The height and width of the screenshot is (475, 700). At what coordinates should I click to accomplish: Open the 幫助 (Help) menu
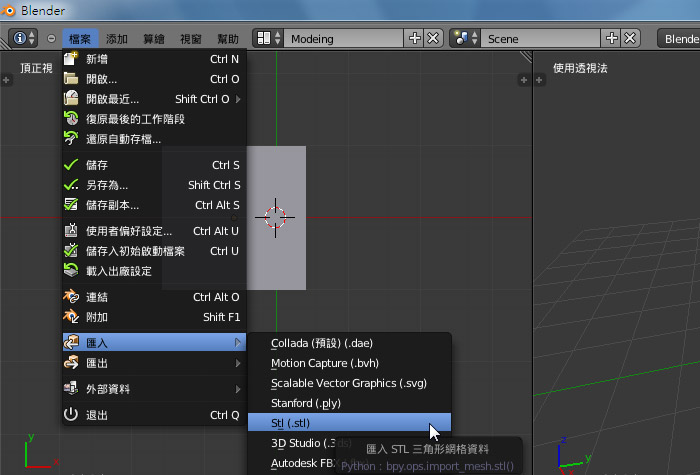coord(228,39)
